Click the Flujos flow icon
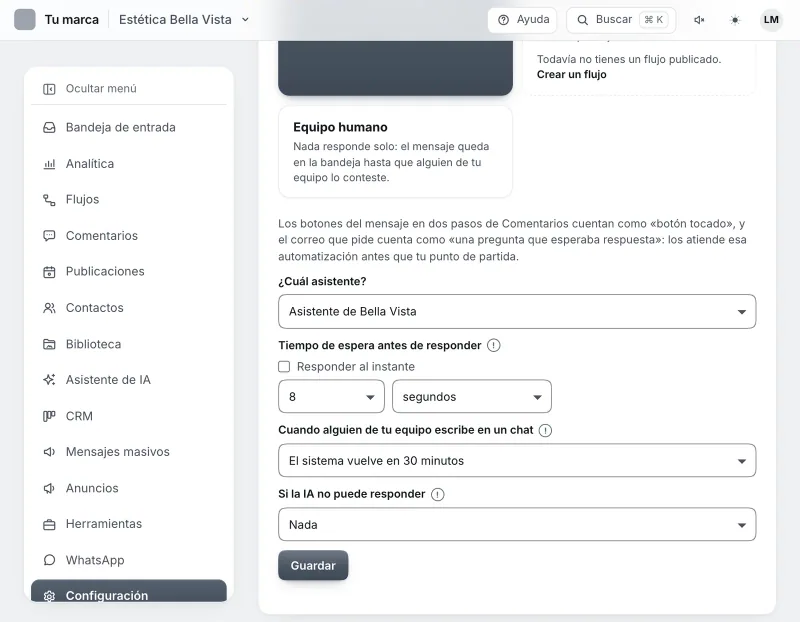Image resolution: width=800 pixels, height=622 pixels. tap(49, 200)
